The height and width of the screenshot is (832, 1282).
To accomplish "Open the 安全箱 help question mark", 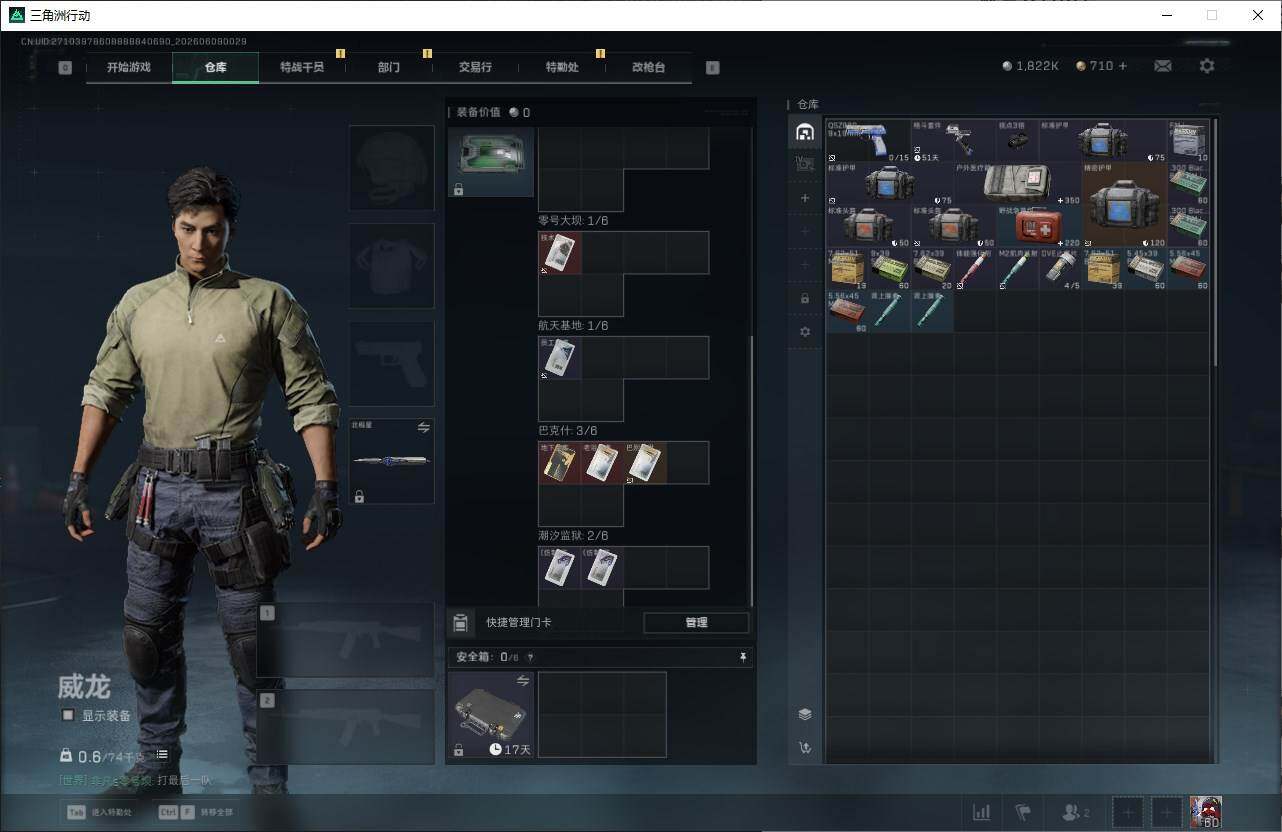I will [530, 658].
